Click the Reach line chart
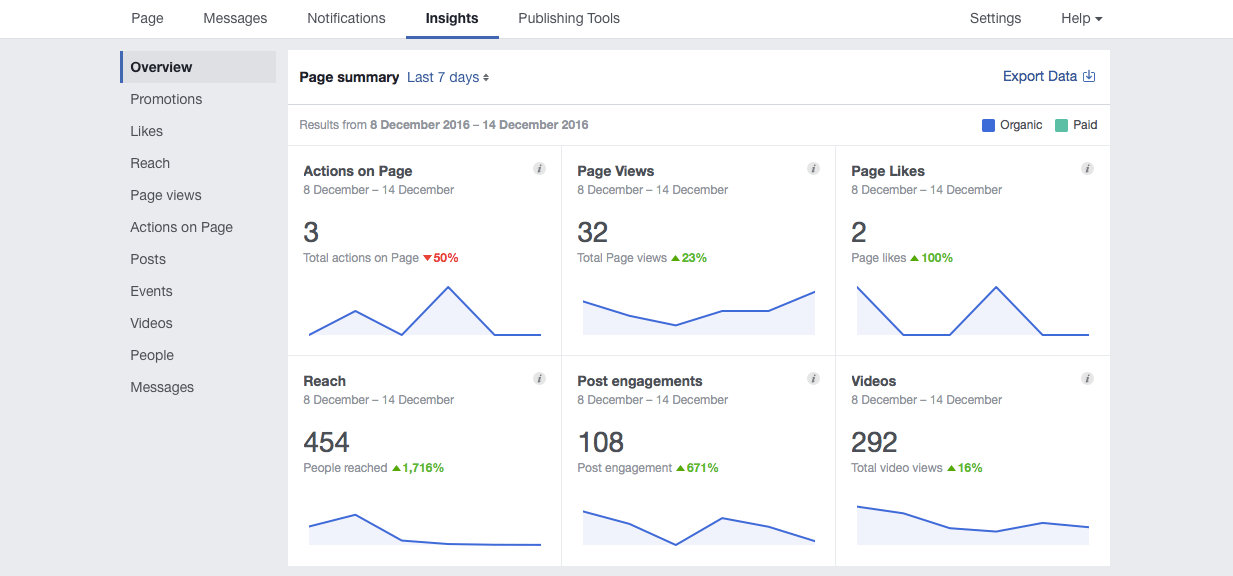 coord(425,529)
